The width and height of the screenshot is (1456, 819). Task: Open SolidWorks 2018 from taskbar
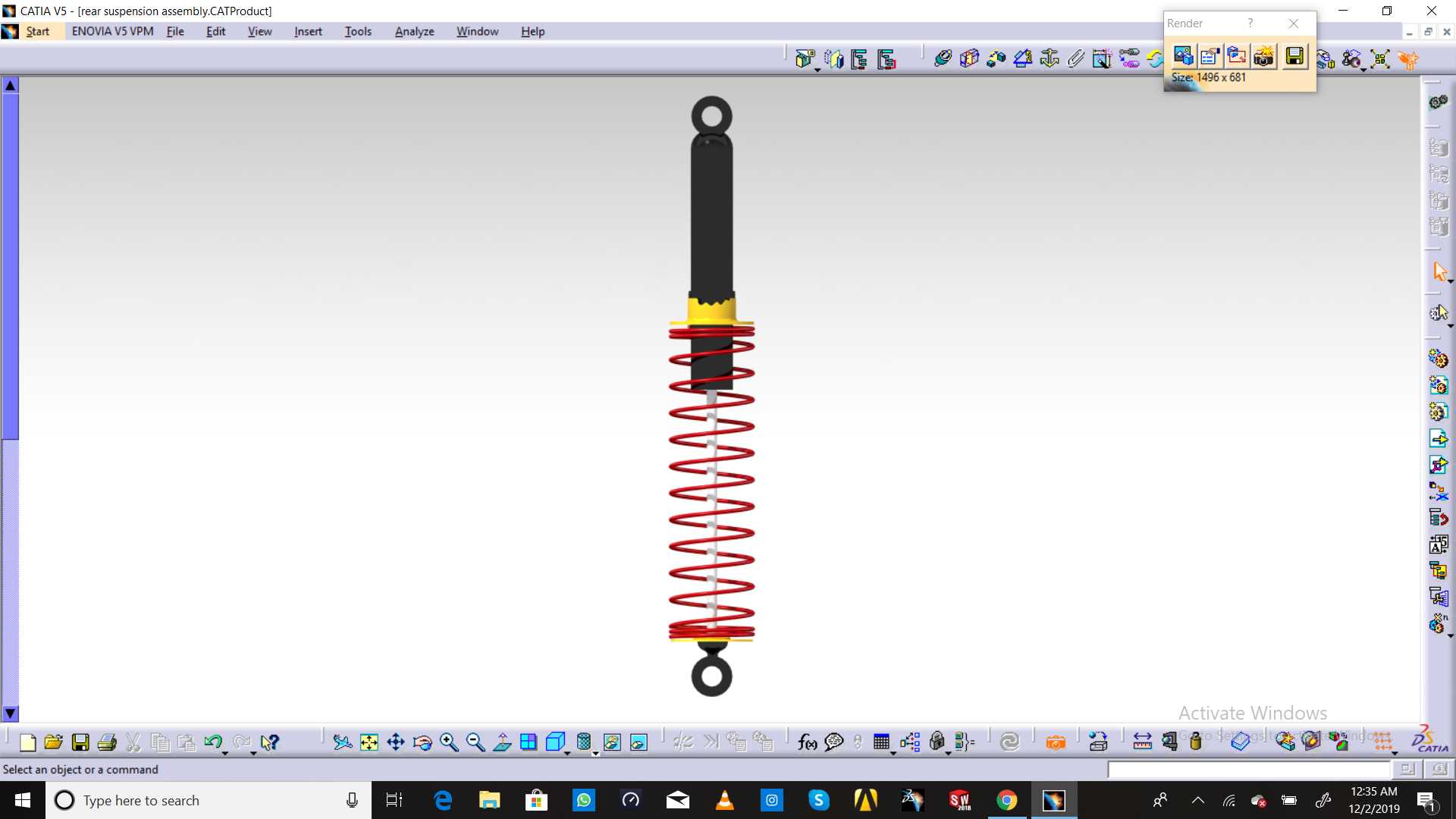959,800
